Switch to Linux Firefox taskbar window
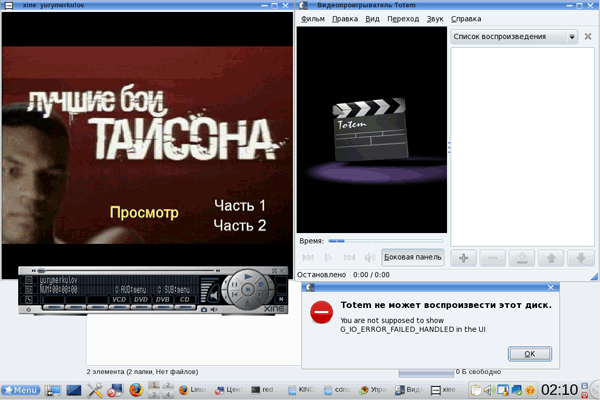The image size is (600, 400). 193,390
